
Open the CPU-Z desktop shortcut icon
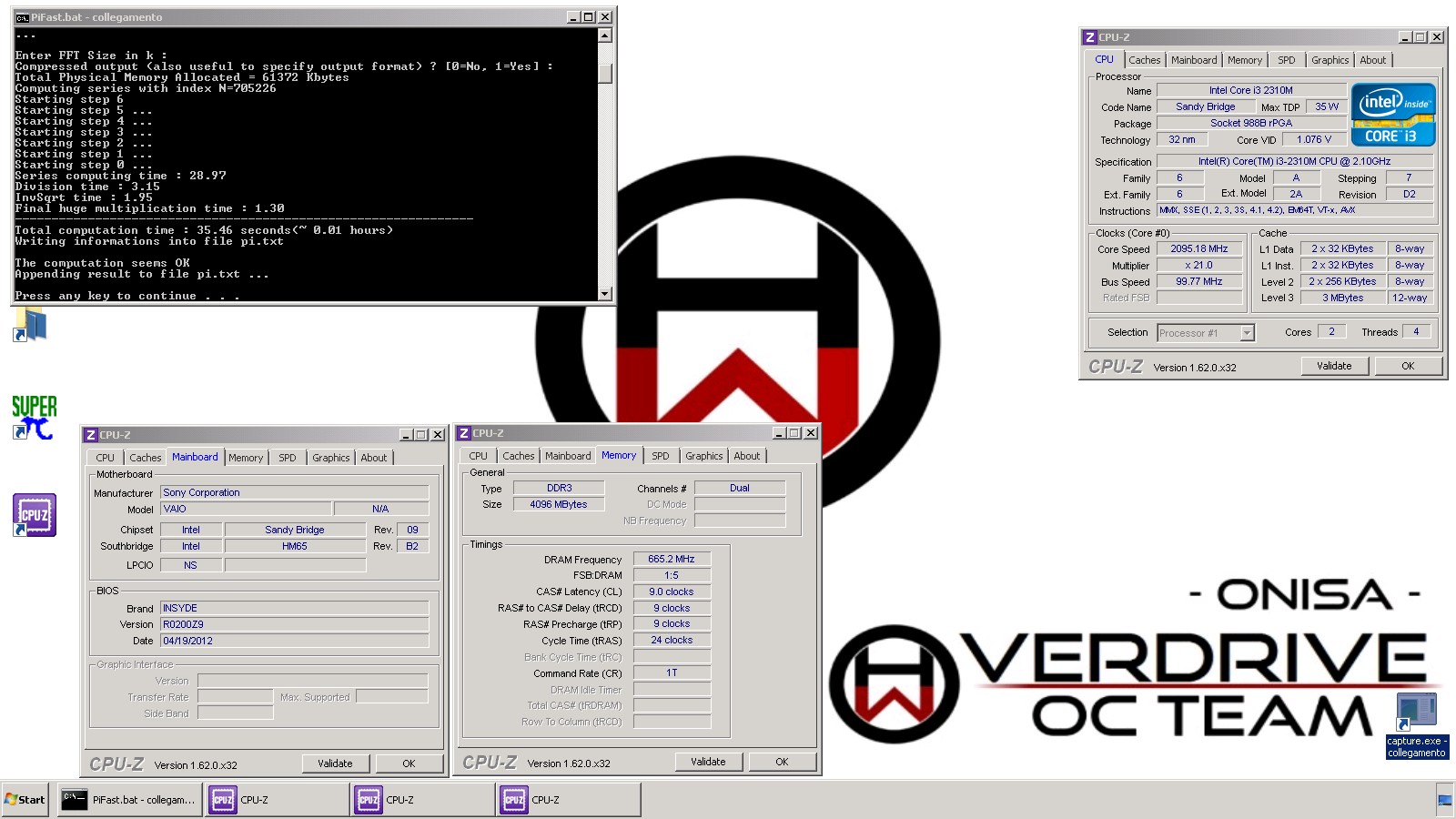[35, 515]
